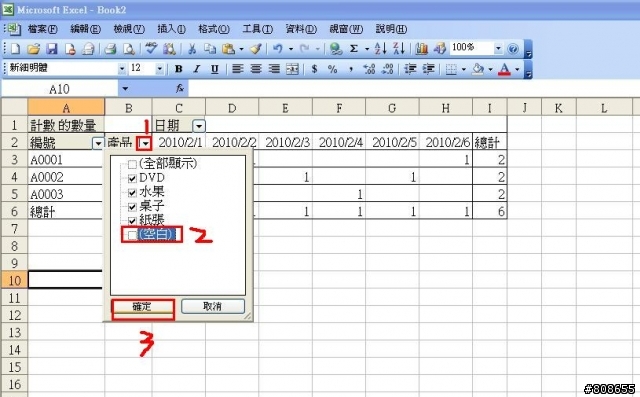Save the workbook with the Save icon

tap(52, 49)
